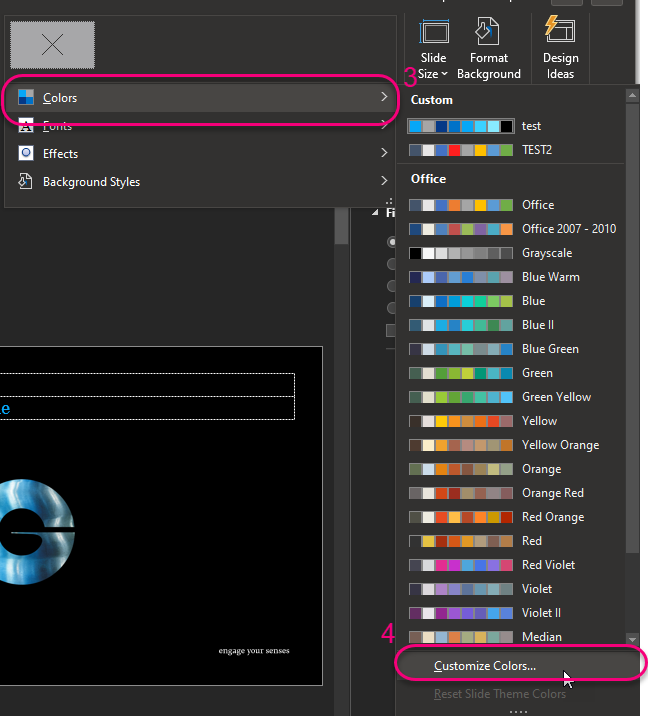The width and height of the screenshot is (648, 716).
Task: Select the blue circular logo on slide
Action: tap(37, 532)
